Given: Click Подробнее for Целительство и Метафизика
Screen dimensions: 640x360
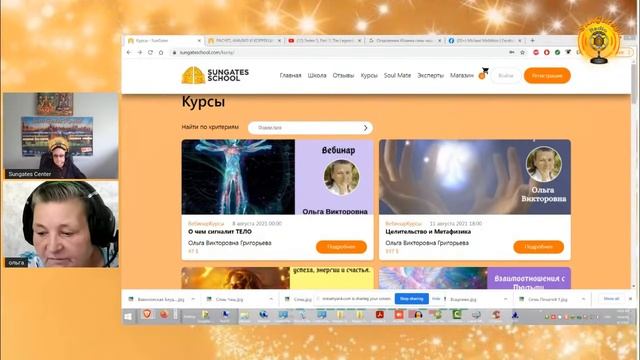Looking at the screenshot, I should [538, 247].
